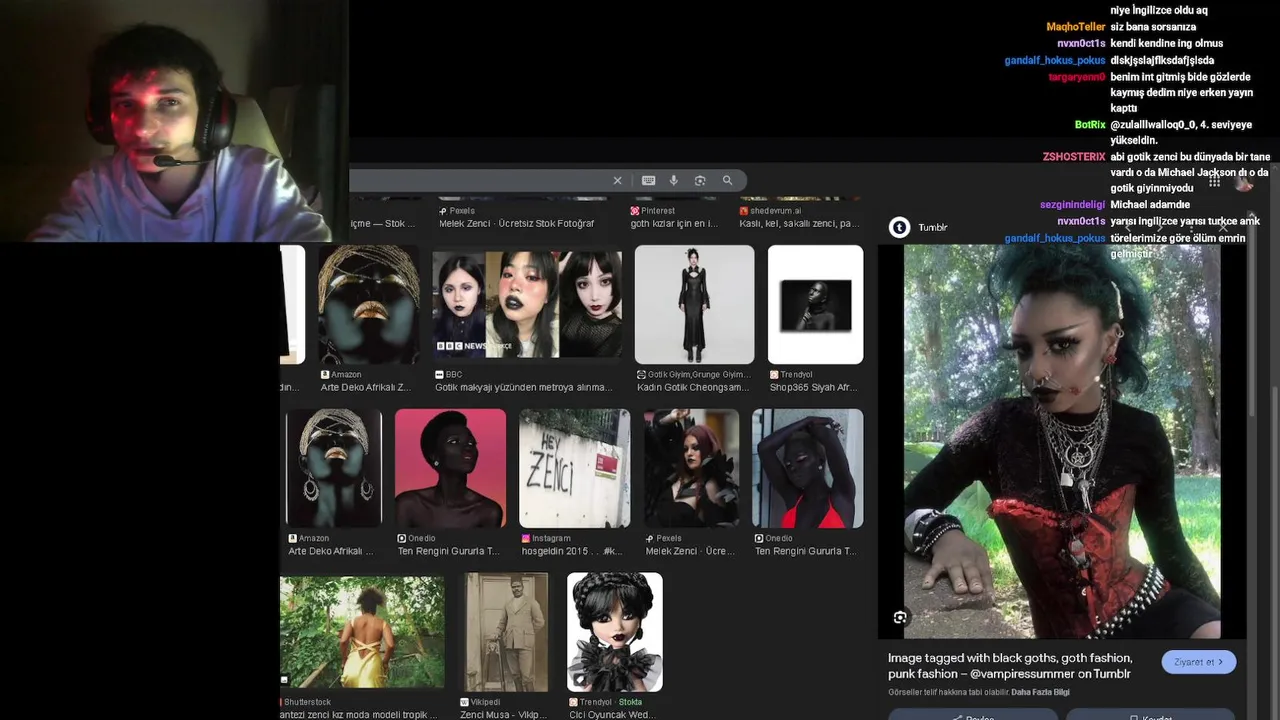This screenshot has height=720, width=1280.
Task: Open the BBC gothic makeup faces thumbnail
Action: pos(527,305)
